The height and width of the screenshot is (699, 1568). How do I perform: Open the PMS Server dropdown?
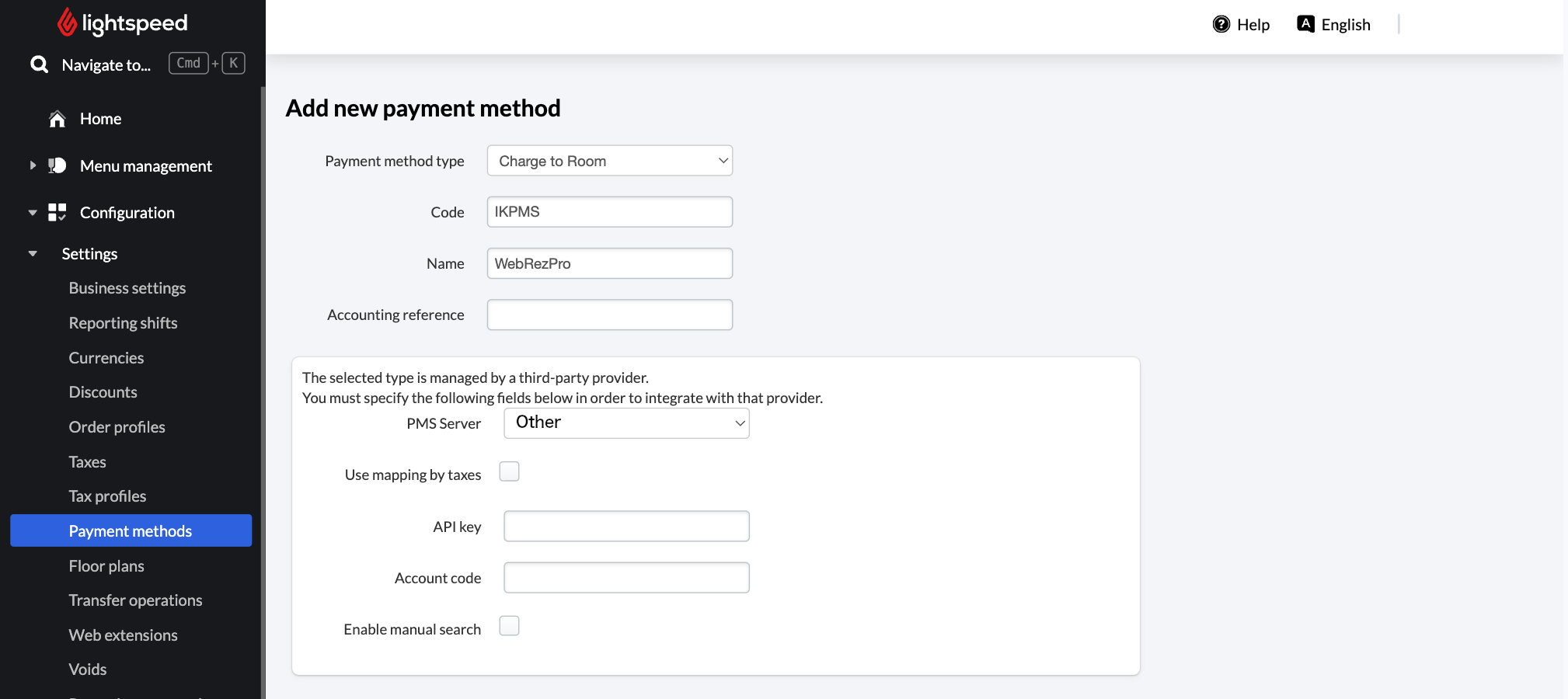(x=626, y=423)
